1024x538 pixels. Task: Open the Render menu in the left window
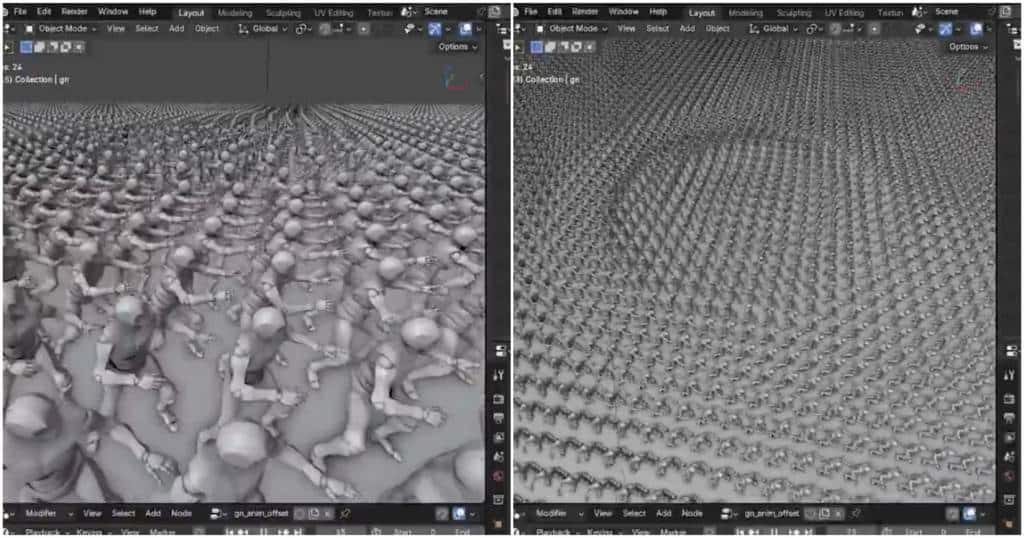tap(74, 12)
